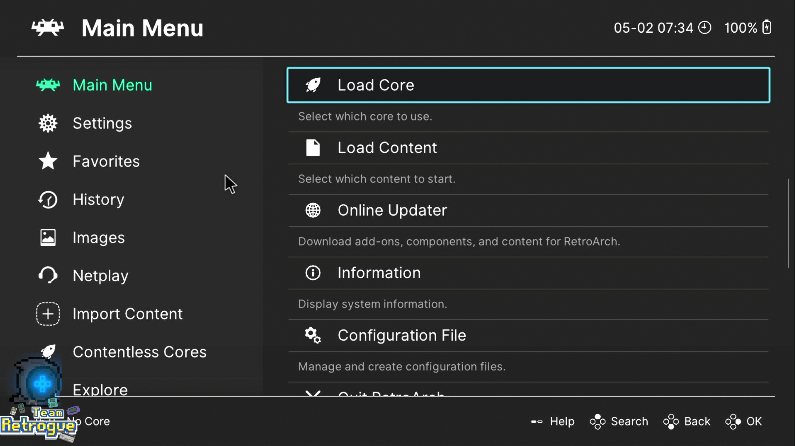Click the 100% battery percentage text

740,28
